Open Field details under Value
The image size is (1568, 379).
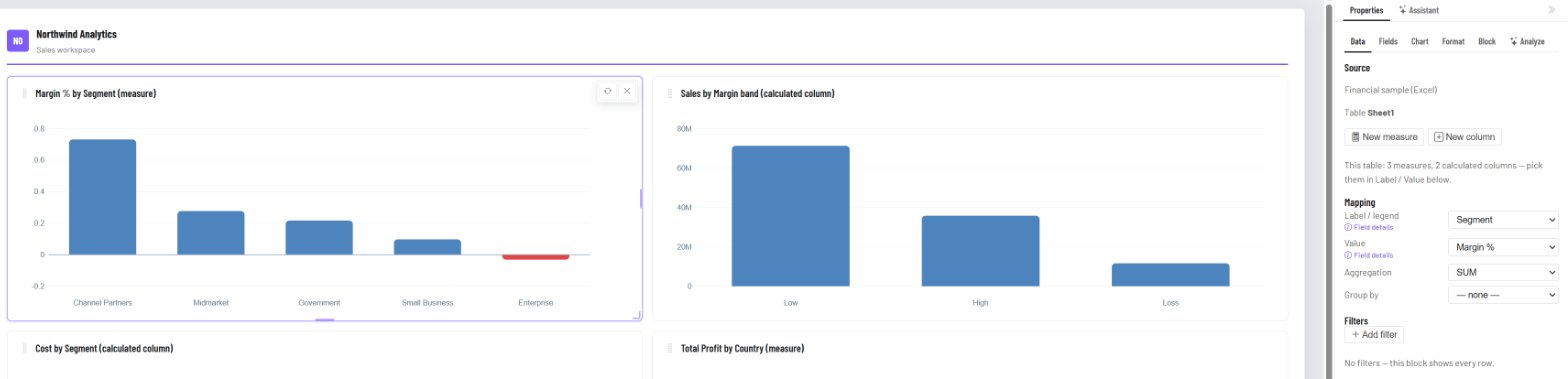1369,255
